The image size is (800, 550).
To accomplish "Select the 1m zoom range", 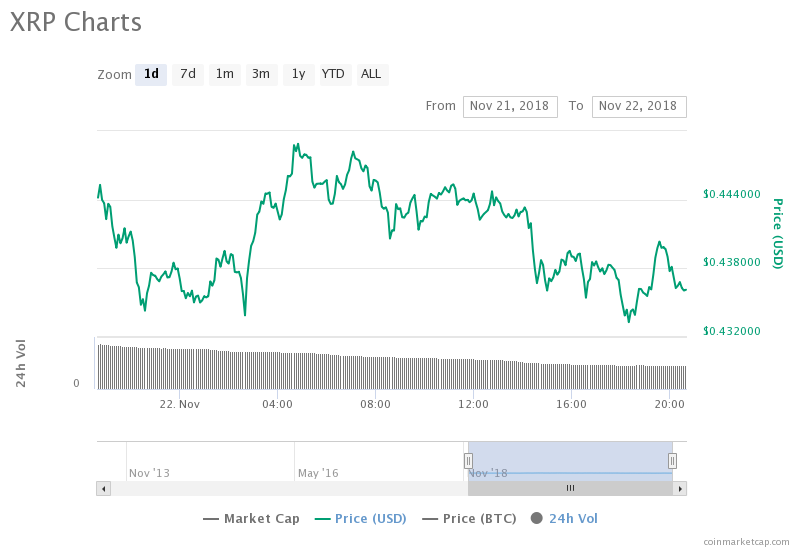I will [x=224, y=74].
